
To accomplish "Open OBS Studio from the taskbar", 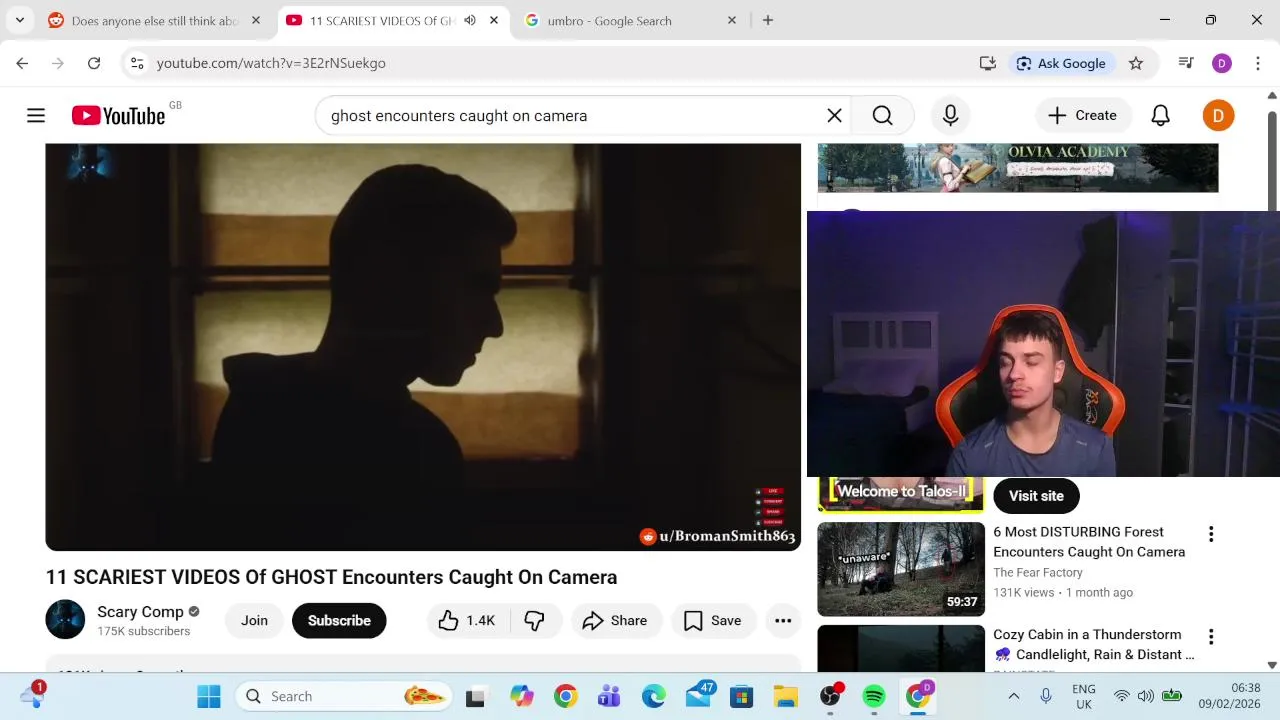I will pyautogui.click(x=830, y=696).
